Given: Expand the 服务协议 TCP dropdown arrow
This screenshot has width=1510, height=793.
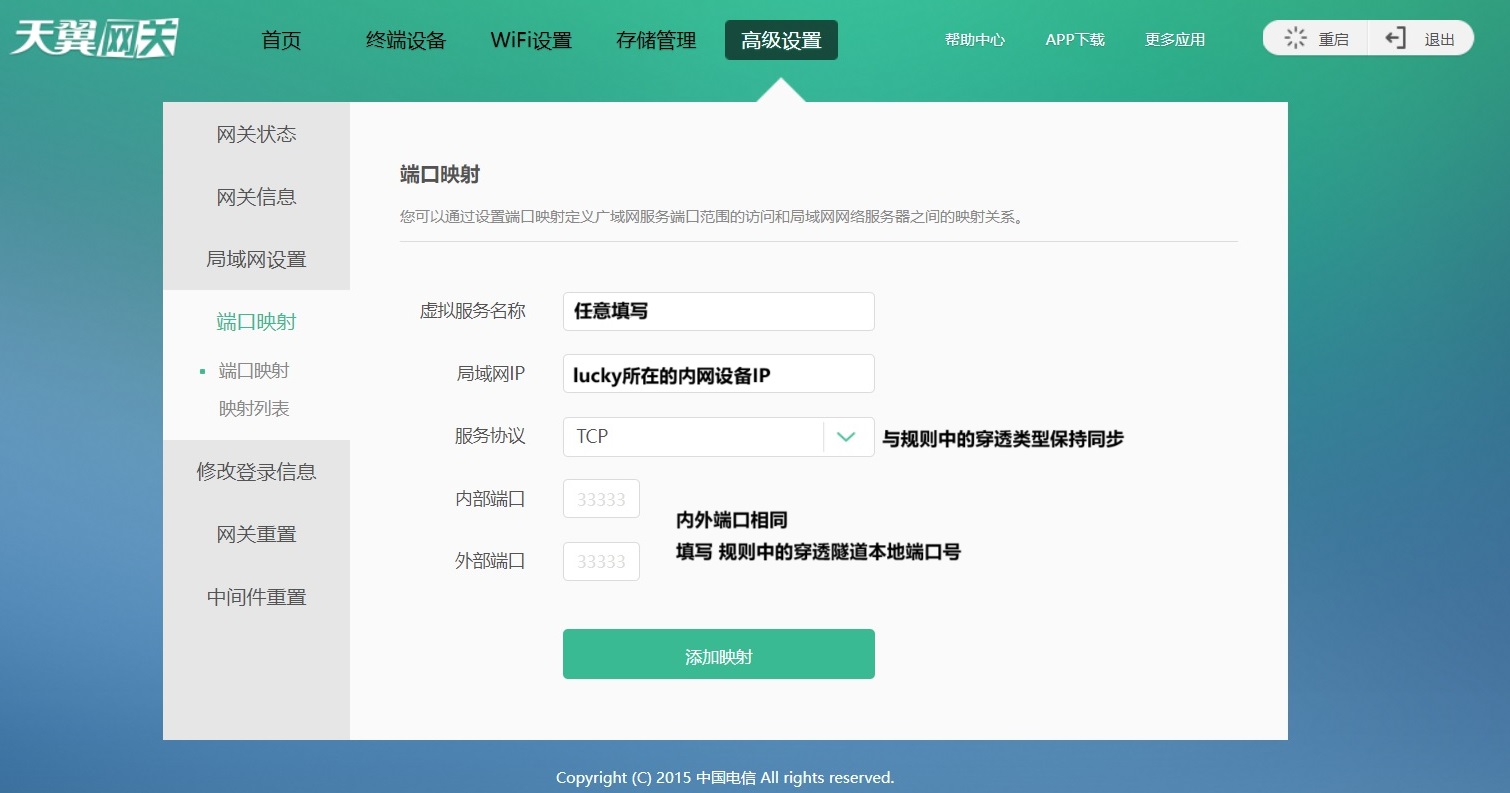Looking at the screenshot, I should tap(847, 437).
